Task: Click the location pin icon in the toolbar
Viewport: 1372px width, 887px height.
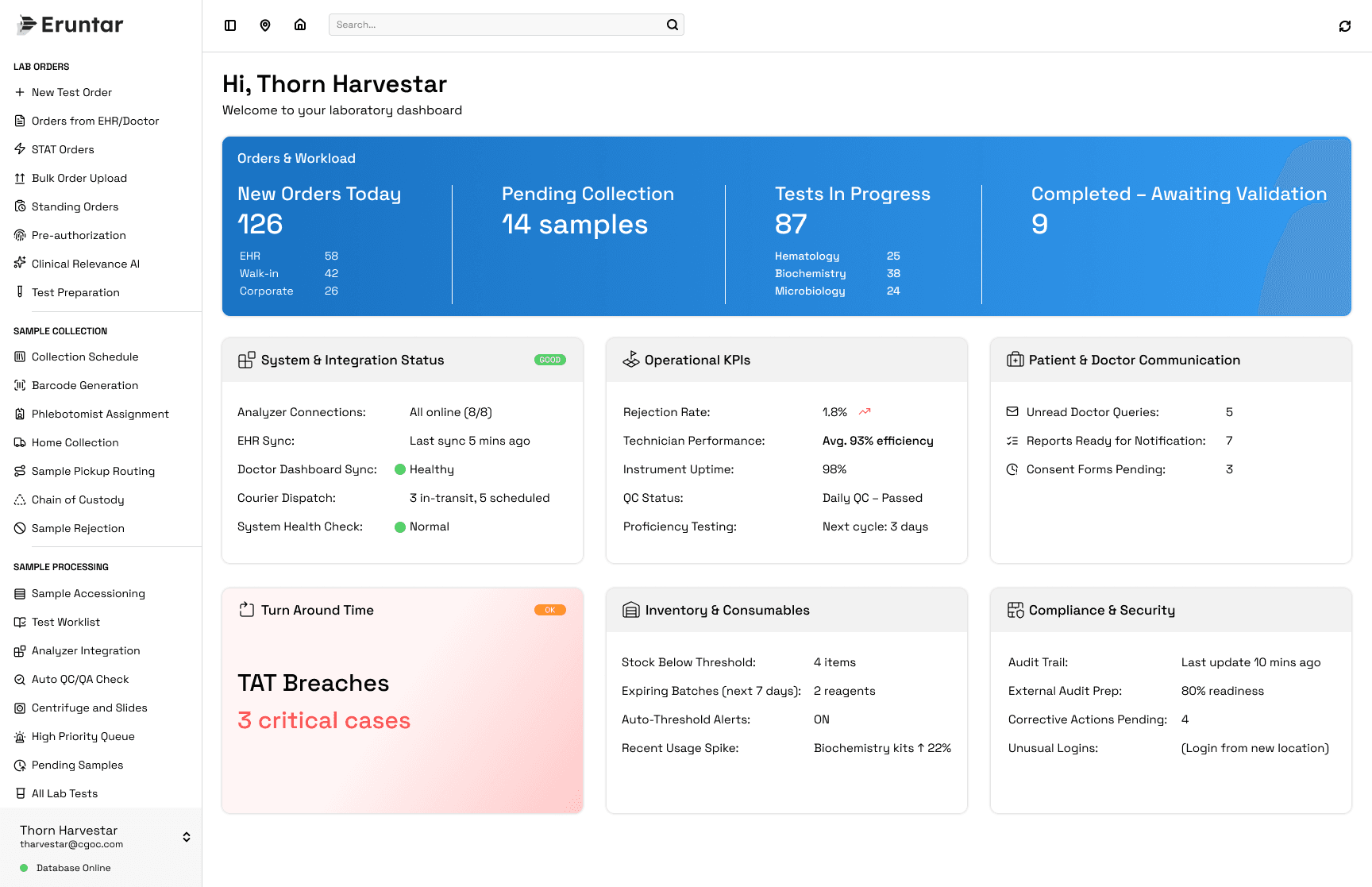Action: click(265, 25)
